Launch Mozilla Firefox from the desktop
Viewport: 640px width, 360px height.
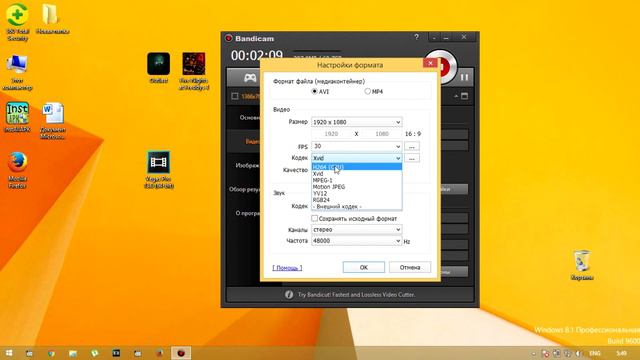click(17, 170)
